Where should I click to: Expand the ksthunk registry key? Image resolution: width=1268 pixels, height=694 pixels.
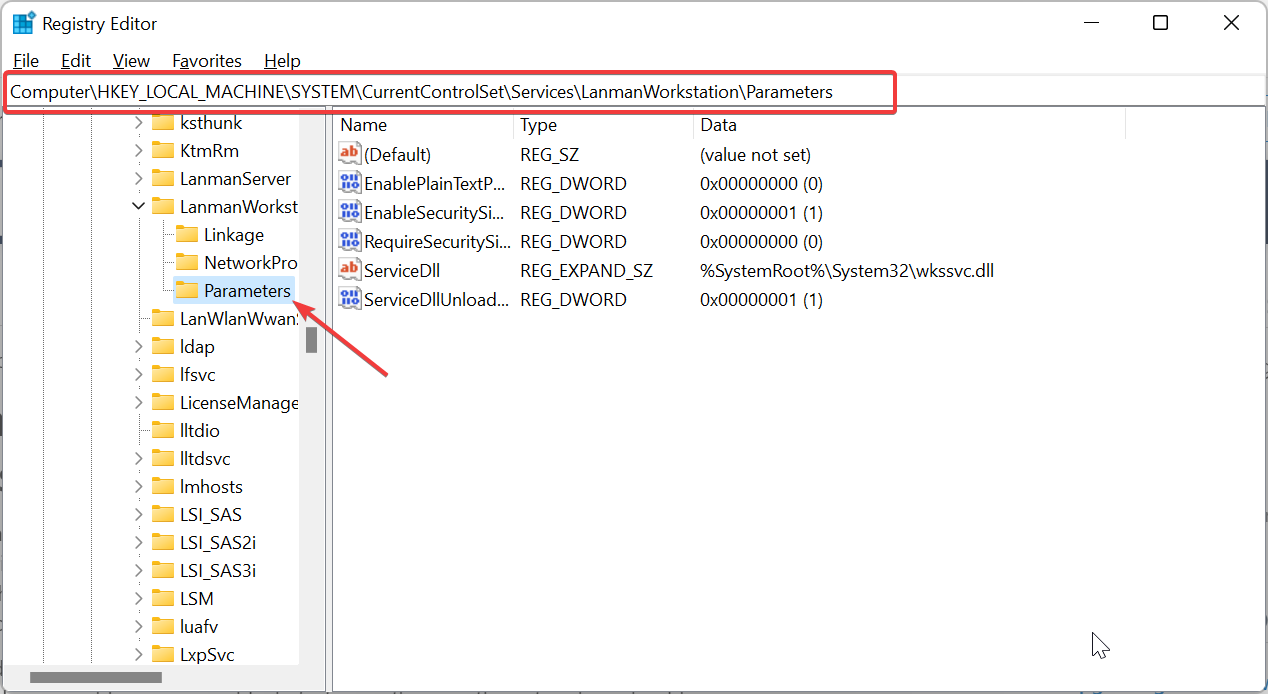click(x=138, y=123)
